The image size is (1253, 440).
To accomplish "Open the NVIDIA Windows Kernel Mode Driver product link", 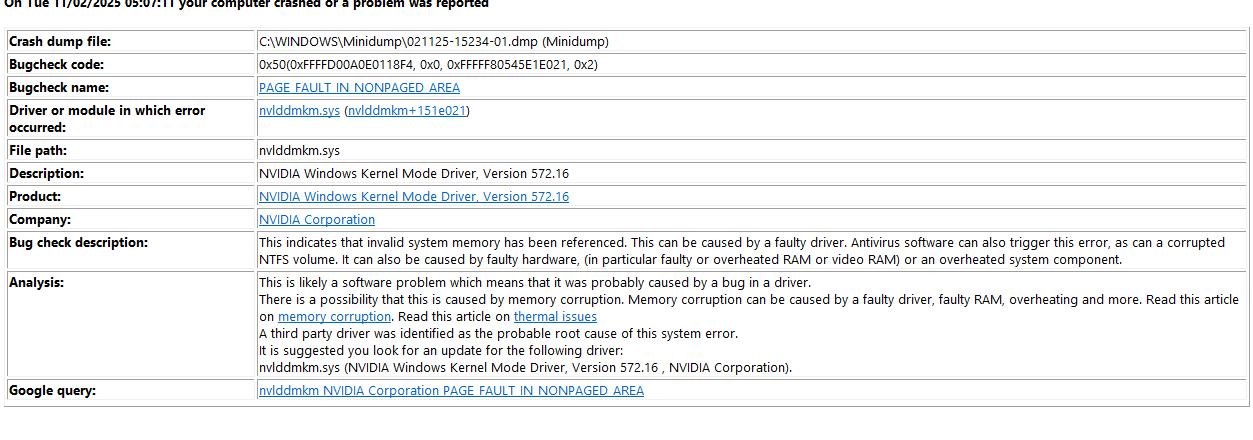I will [414, 197].
